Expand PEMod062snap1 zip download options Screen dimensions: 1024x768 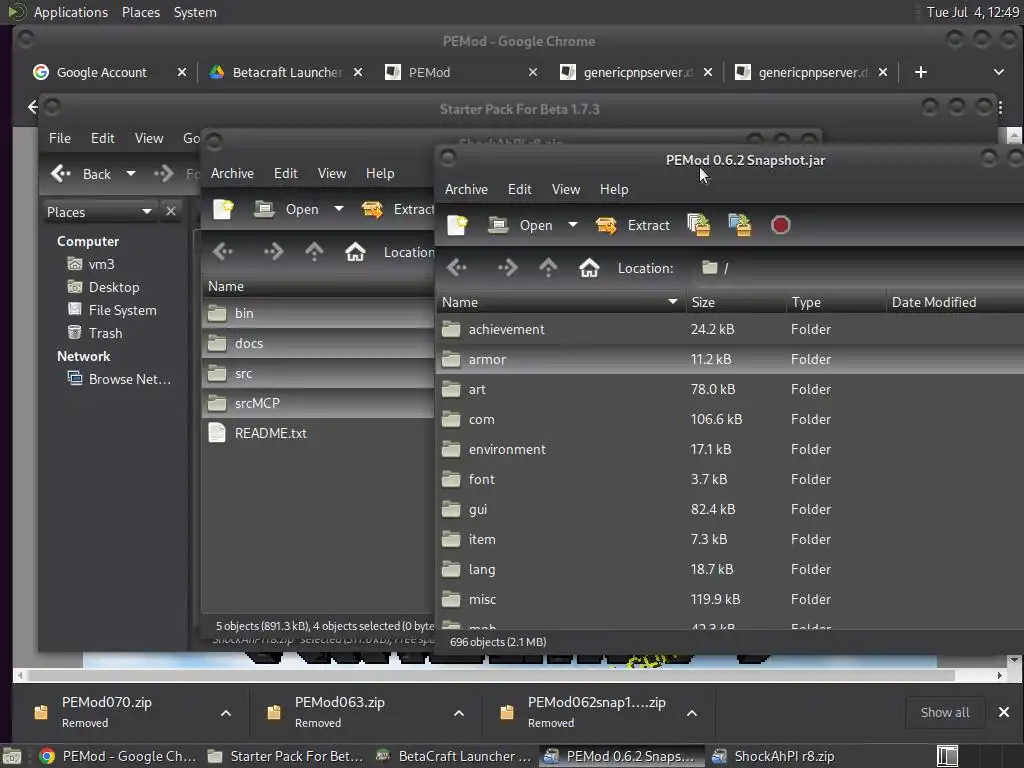pyautogui.click(x=692, y=713)
